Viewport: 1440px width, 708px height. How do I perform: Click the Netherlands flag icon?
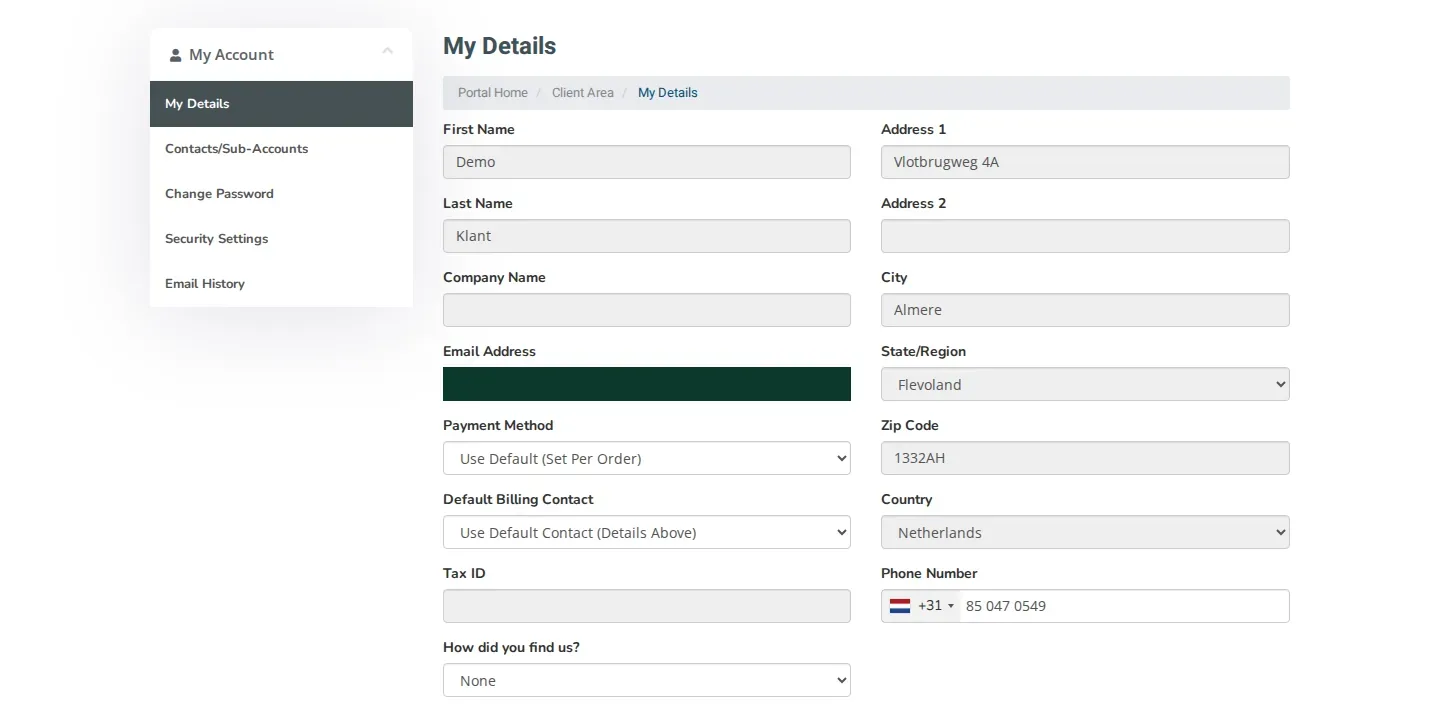[900, 606]
